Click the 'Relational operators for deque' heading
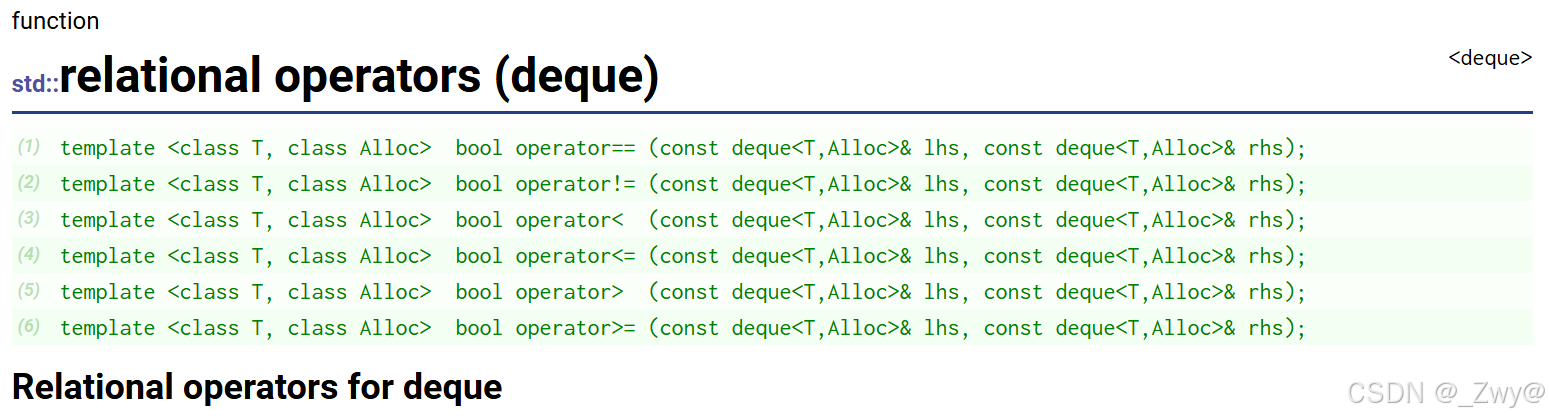The width and height of the screenshot is (1549, 419). pos(257,386)
